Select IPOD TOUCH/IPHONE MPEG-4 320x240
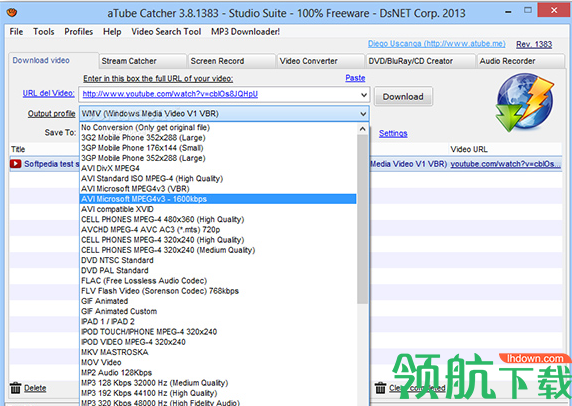The image size is (572, 406). coord(218,332)
